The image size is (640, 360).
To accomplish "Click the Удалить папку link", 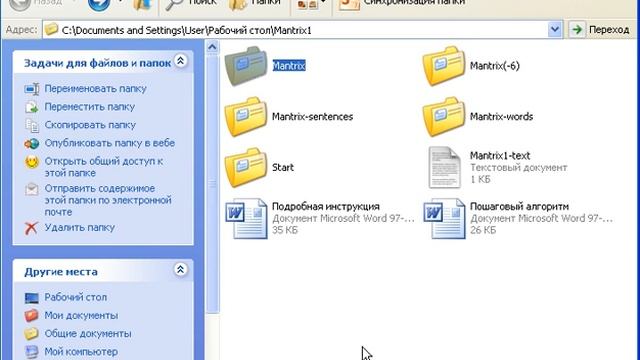I will tap(80, 228).
